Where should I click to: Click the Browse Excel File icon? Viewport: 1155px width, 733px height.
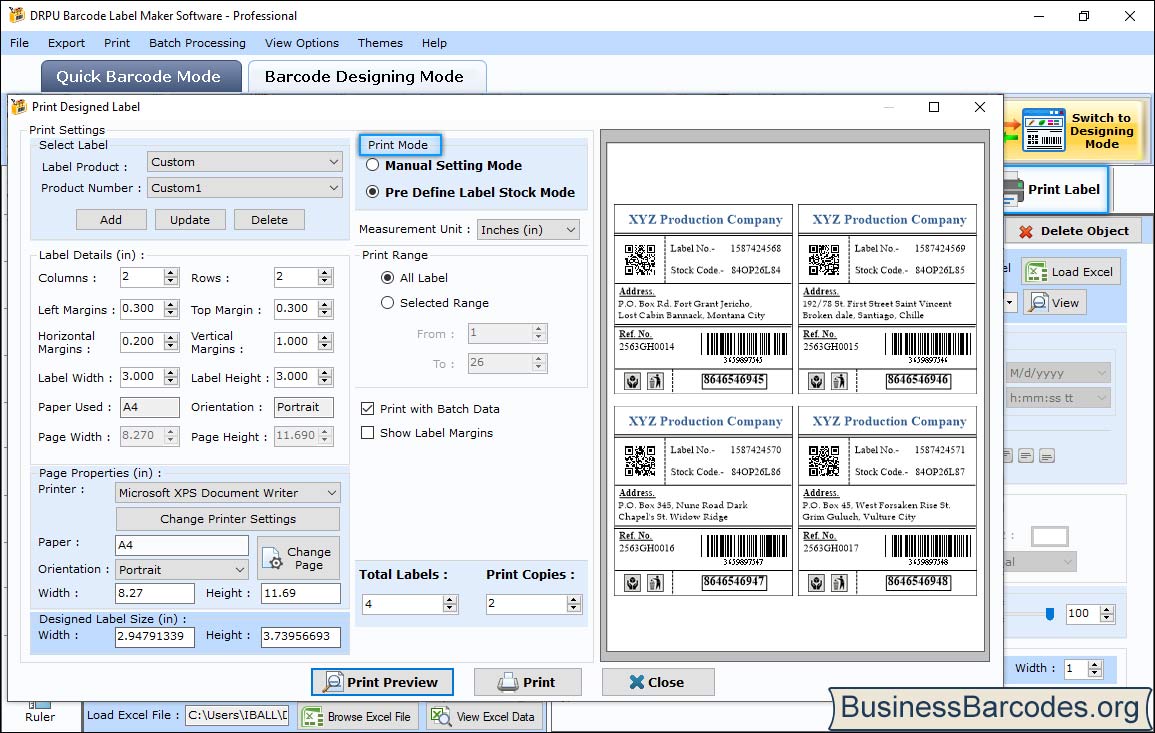coord(314,717)
